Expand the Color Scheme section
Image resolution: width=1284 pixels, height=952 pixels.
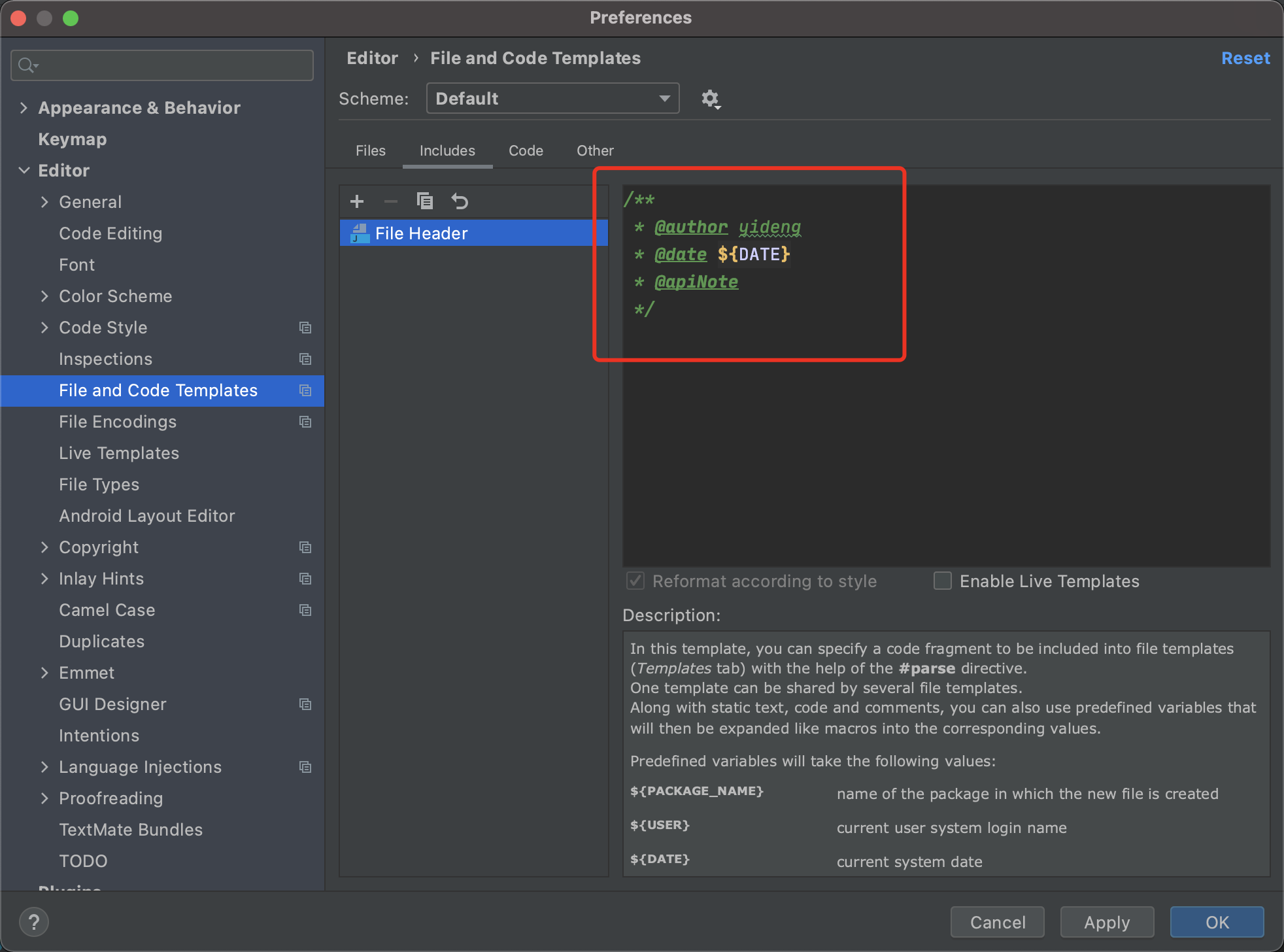point(44,296)
